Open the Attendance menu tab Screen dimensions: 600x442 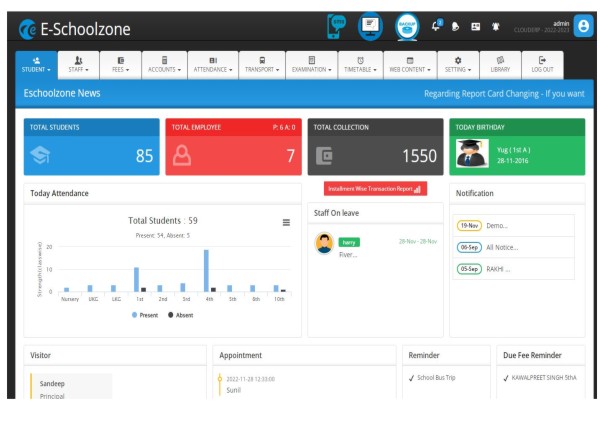click(x=210, y=64)
